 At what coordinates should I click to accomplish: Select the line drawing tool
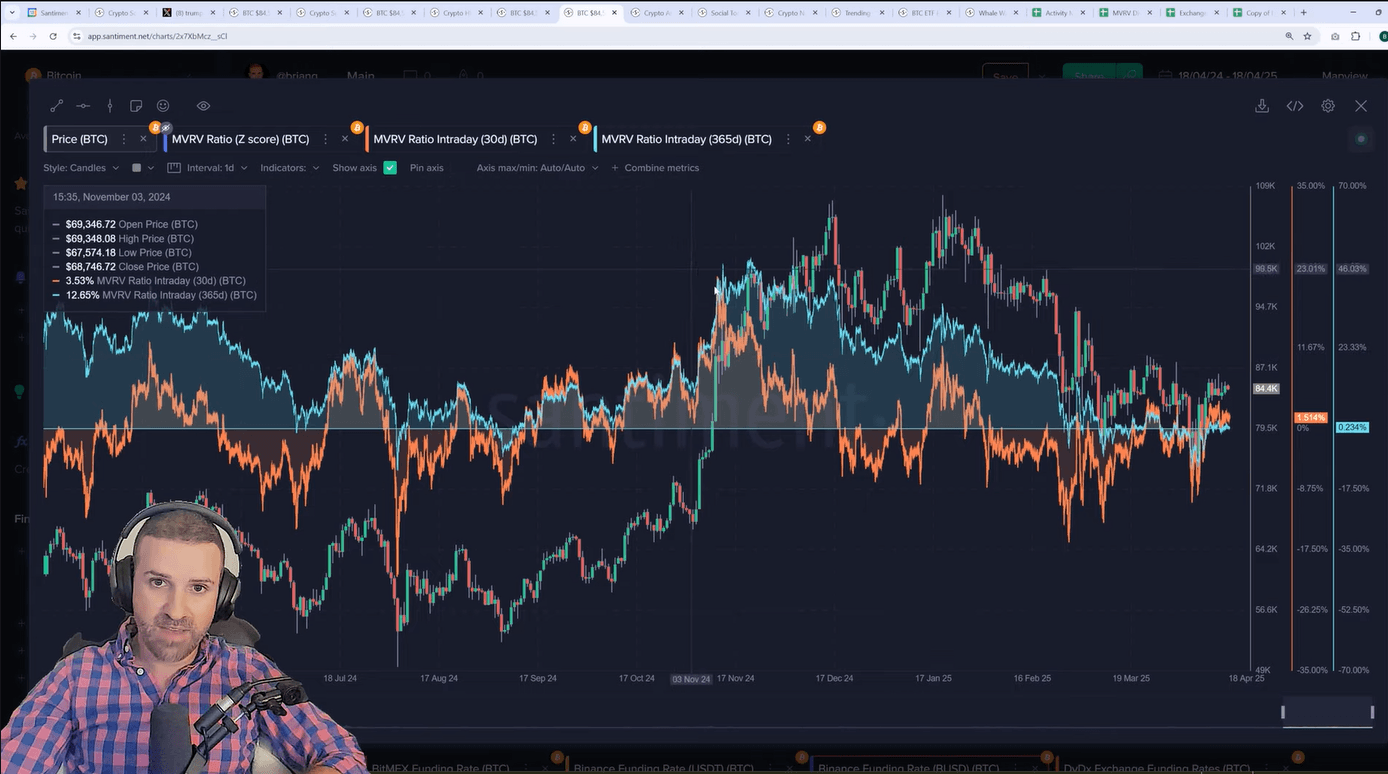(x=57, y=106)
